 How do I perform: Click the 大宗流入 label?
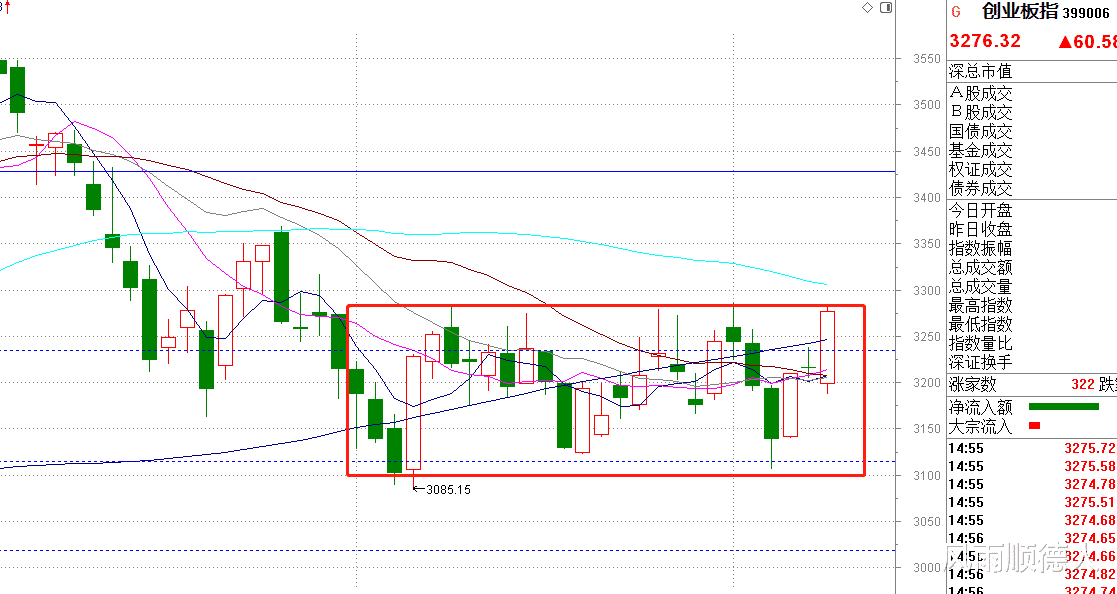(980, 427)
